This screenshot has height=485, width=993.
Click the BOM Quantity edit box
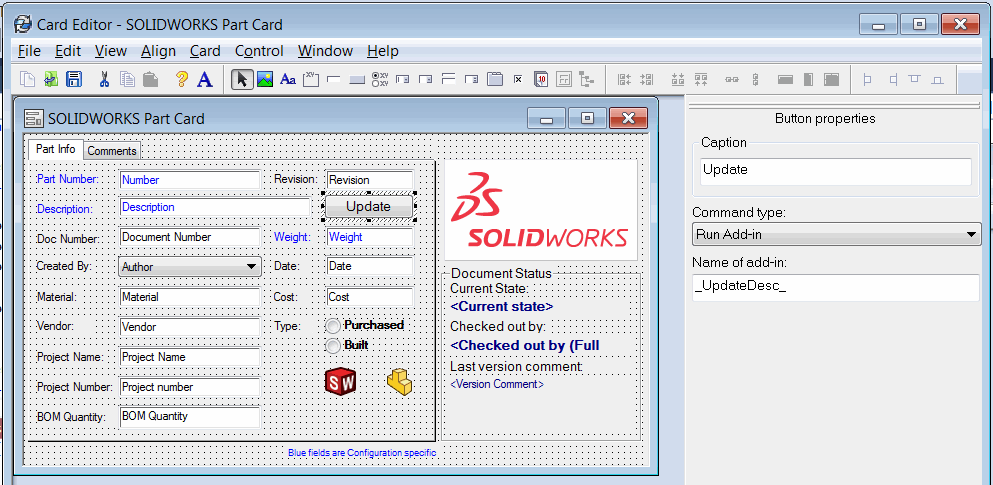click(190, 417)
